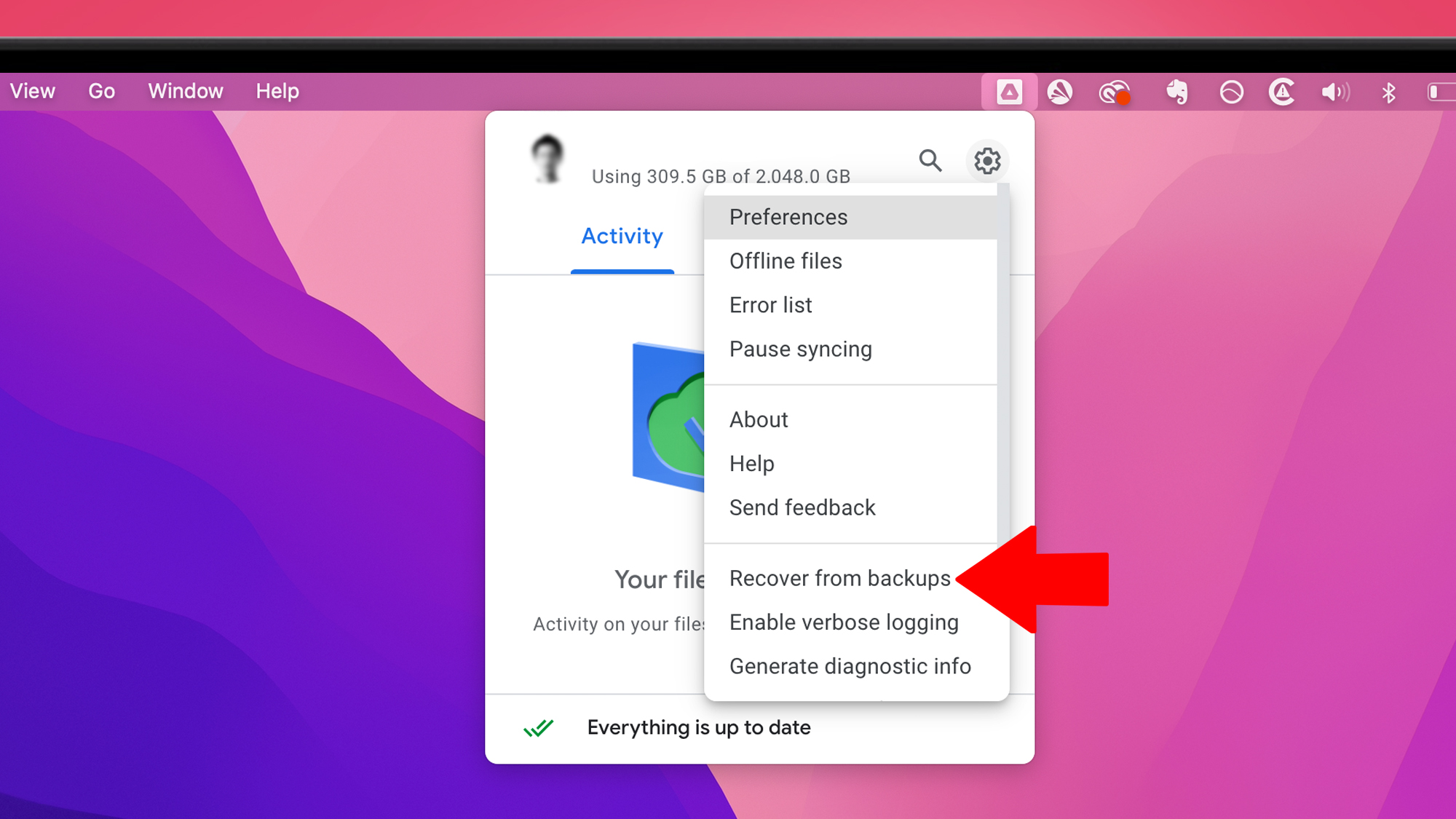Click Send feedback in the menu

tap(802, 507)
